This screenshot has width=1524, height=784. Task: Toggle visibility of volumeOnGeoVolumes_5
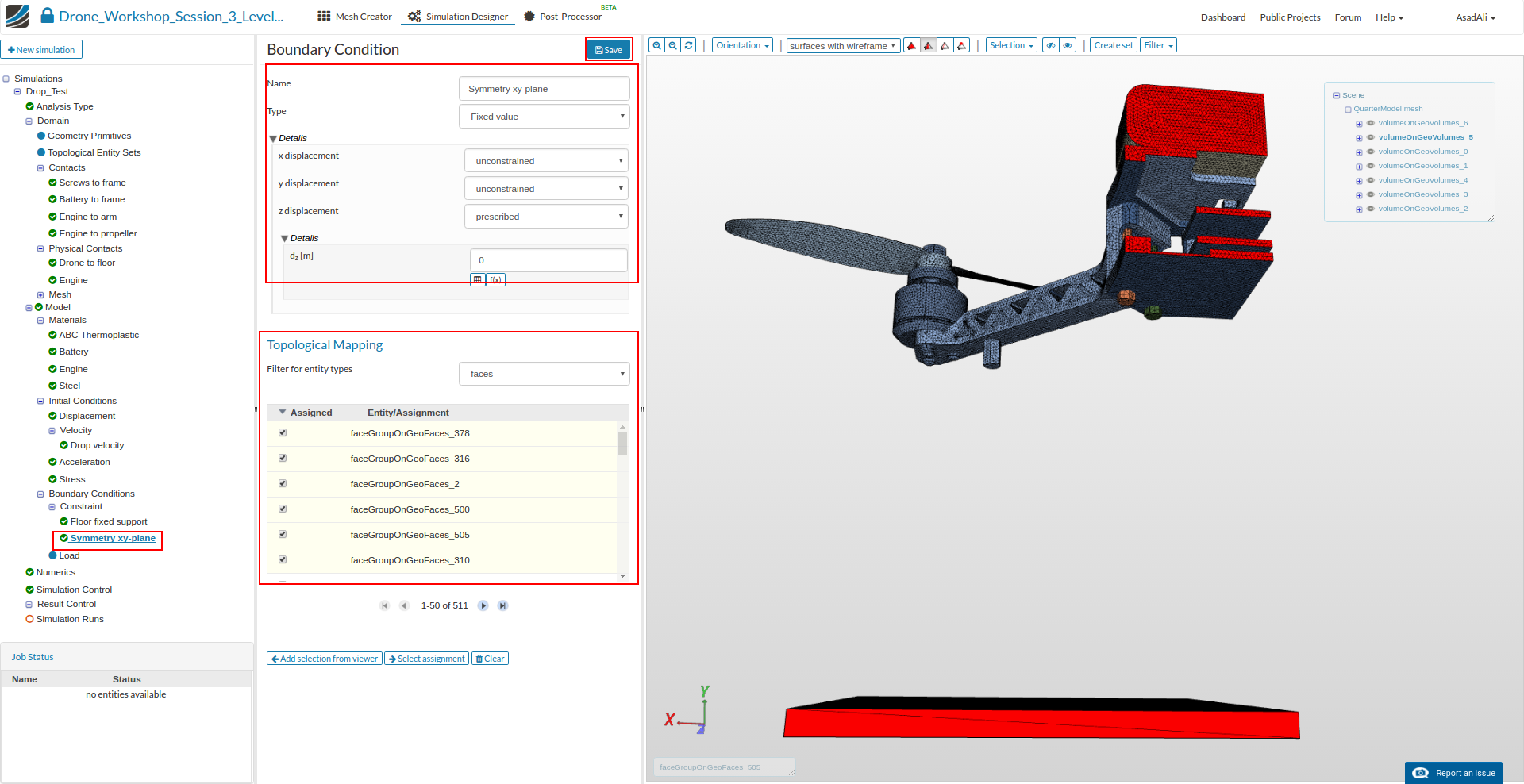coord(1370,137)
